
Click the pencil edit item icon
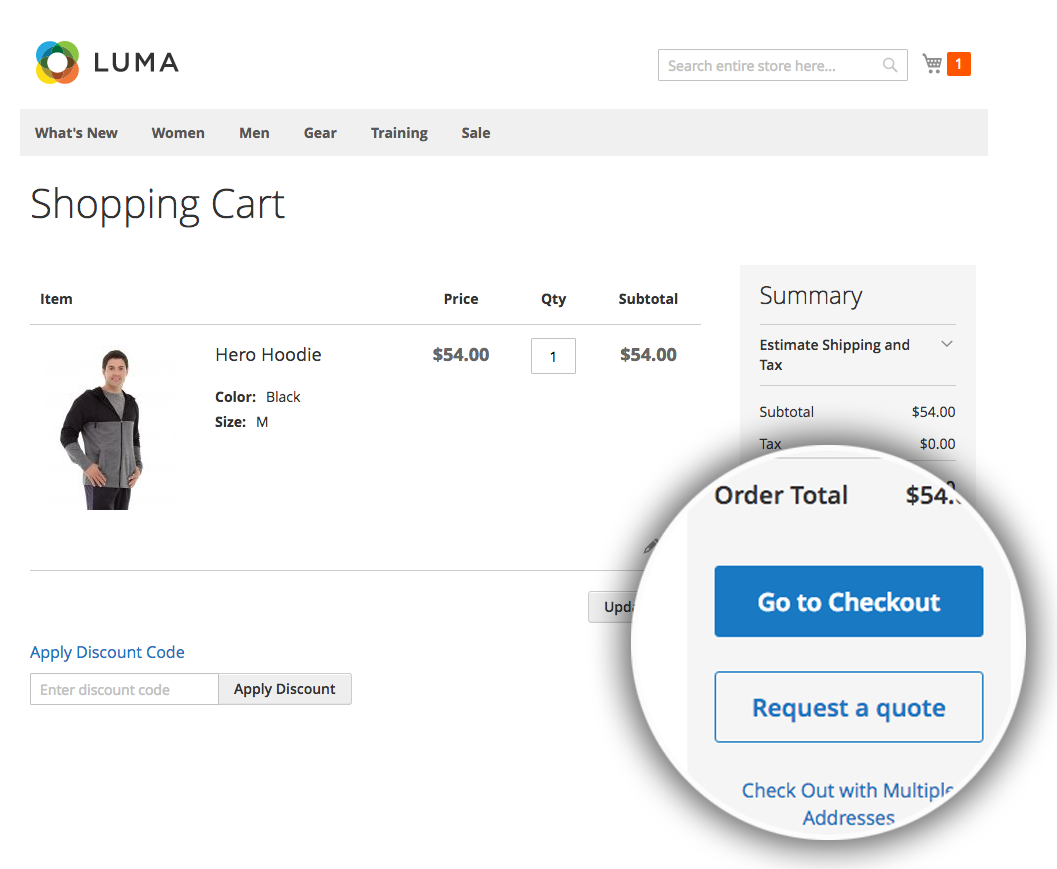[651, 546]
